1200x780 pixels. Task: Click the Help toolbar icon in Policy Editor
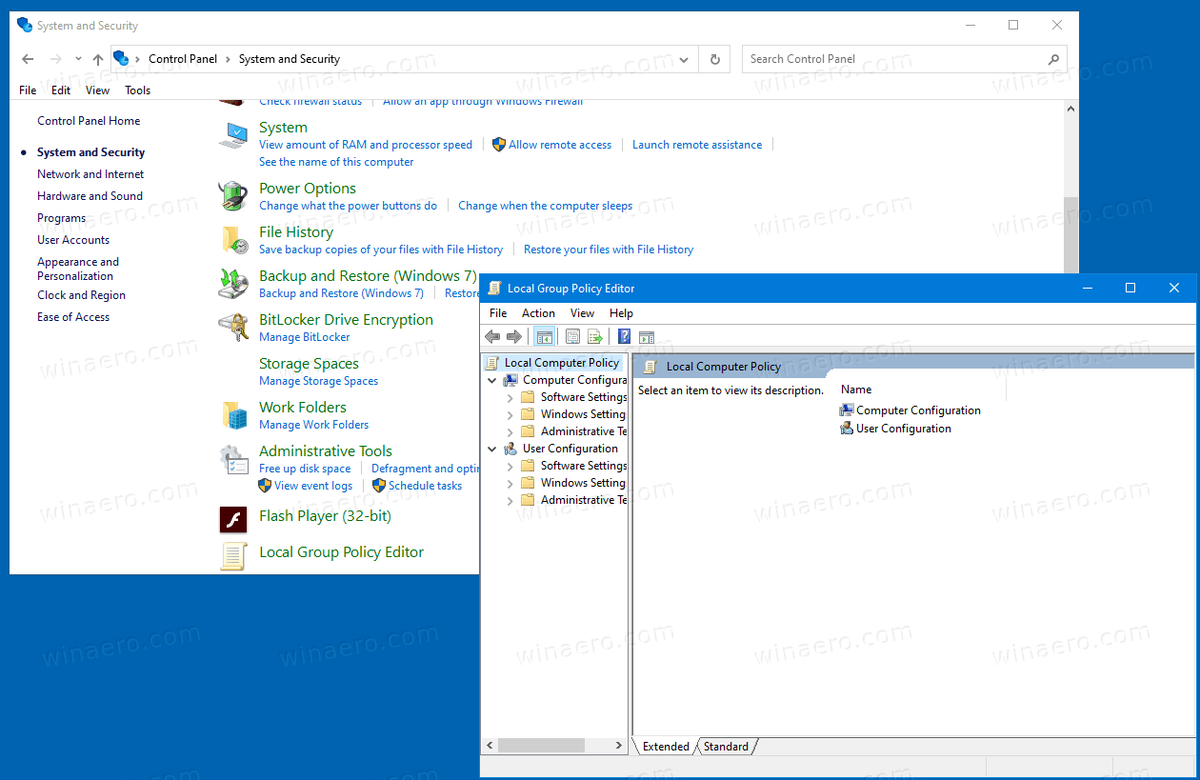pos(624,337)
